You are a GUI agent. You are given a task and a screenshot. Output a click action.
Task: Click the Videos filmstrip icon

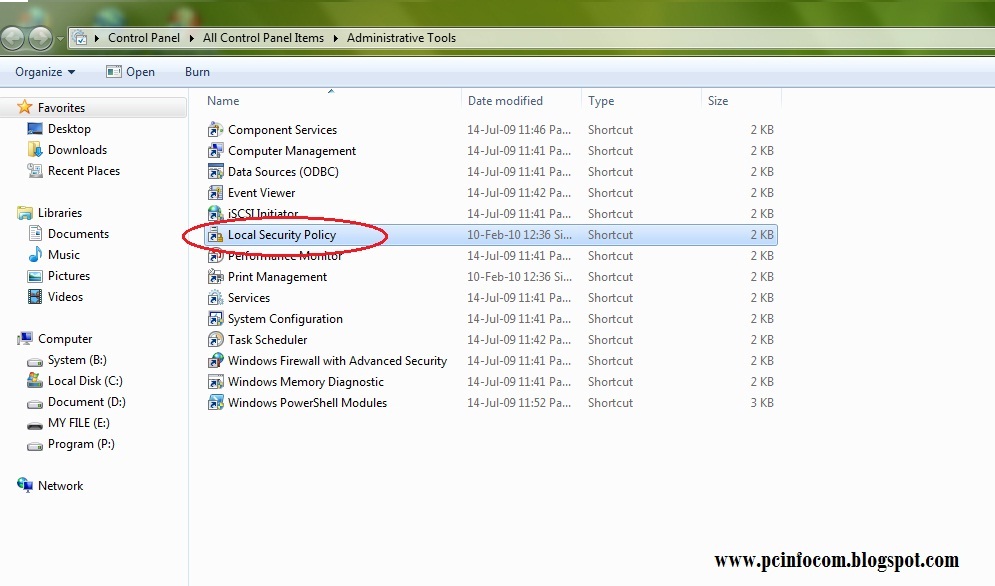[35, 296]
